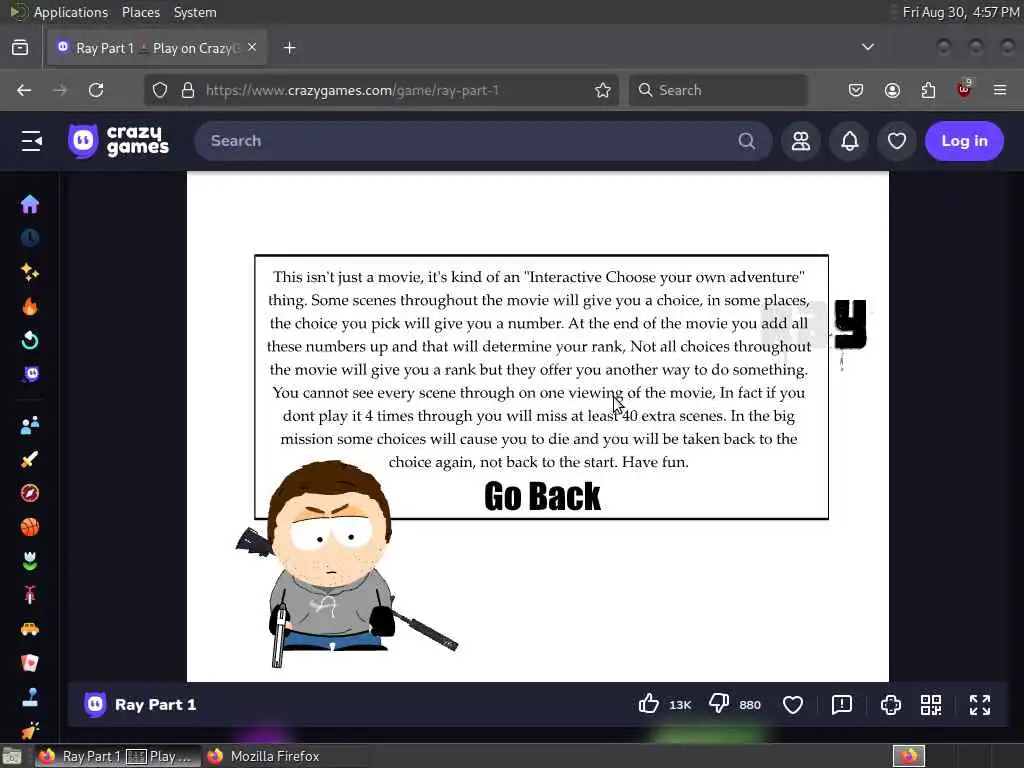
Task: Click the puzzle-piece icon in game bar
Action: pyautogui.click(x=891, y=705)
